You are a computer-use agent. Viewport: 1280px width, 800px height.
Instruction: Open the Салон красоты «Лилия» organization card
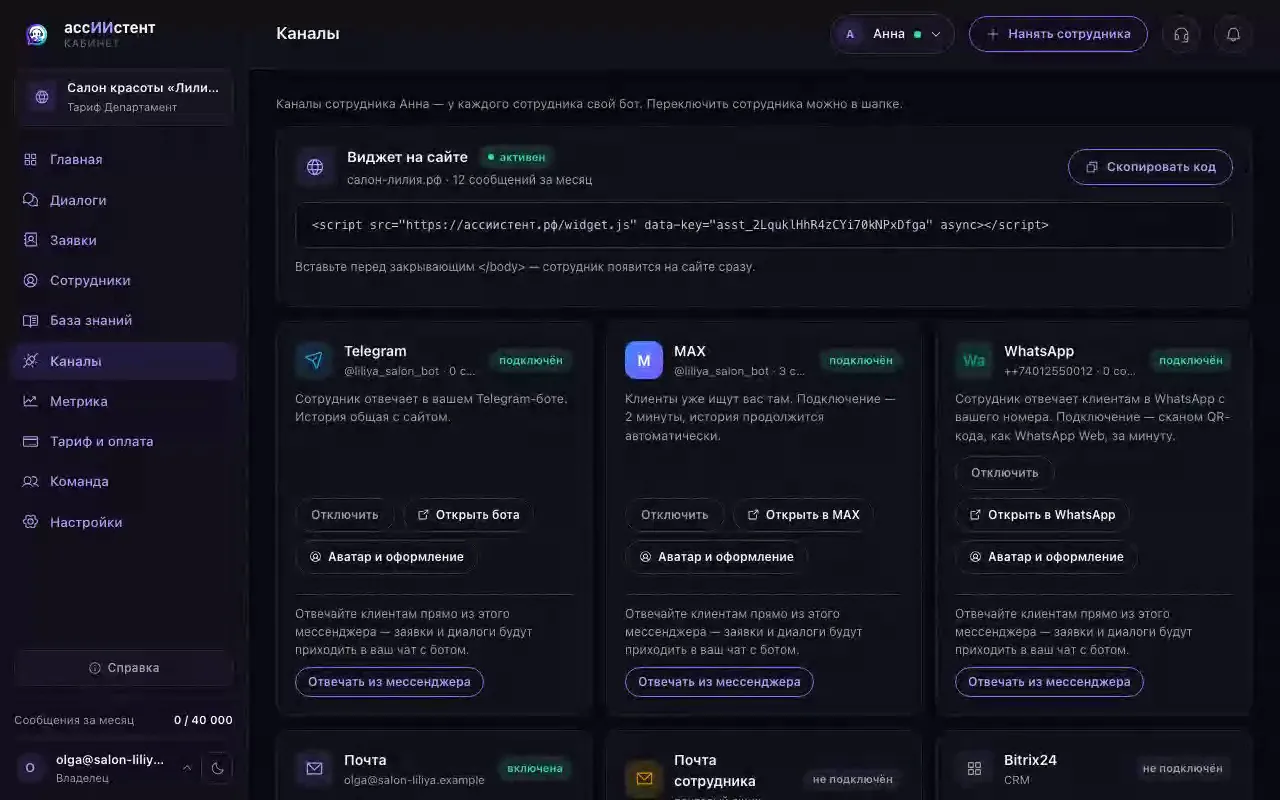pos(124,97)
